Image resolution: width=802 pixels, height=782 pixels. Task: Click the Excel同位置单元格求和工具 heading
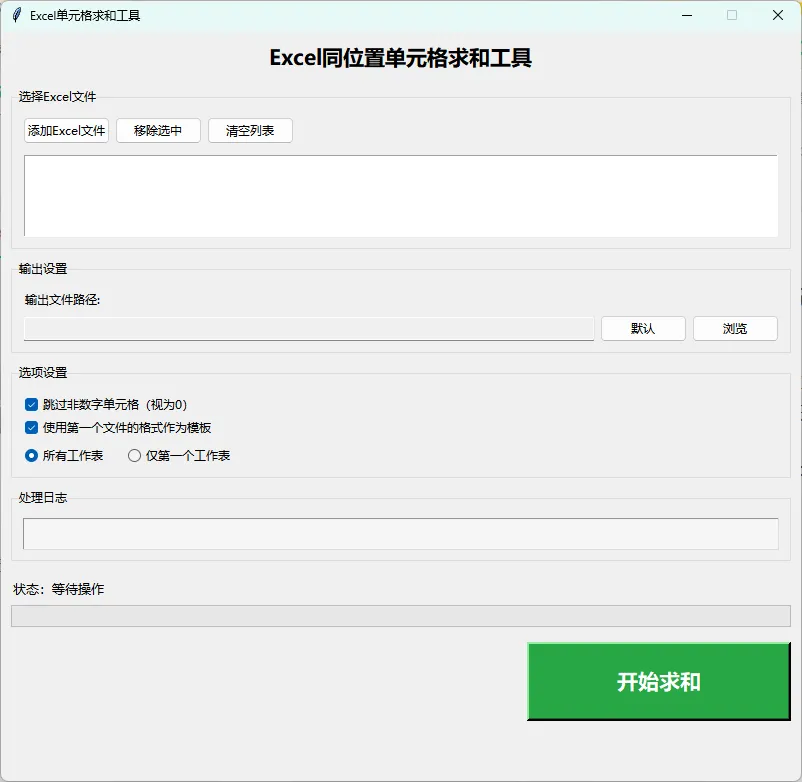pyautogui.click(x=400, y=58)
